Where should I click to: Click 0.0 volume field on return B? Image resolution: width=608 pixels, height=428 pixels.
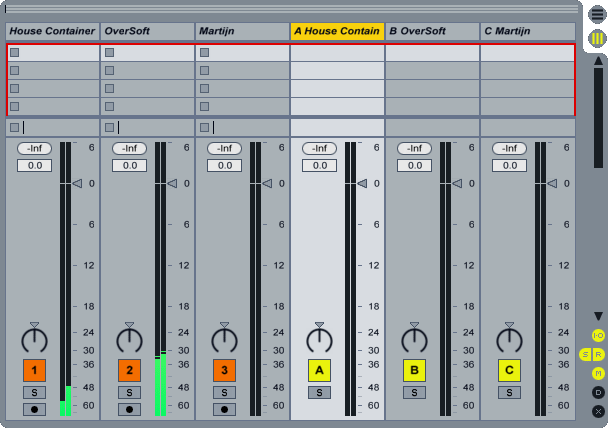(x=414, y=166)
